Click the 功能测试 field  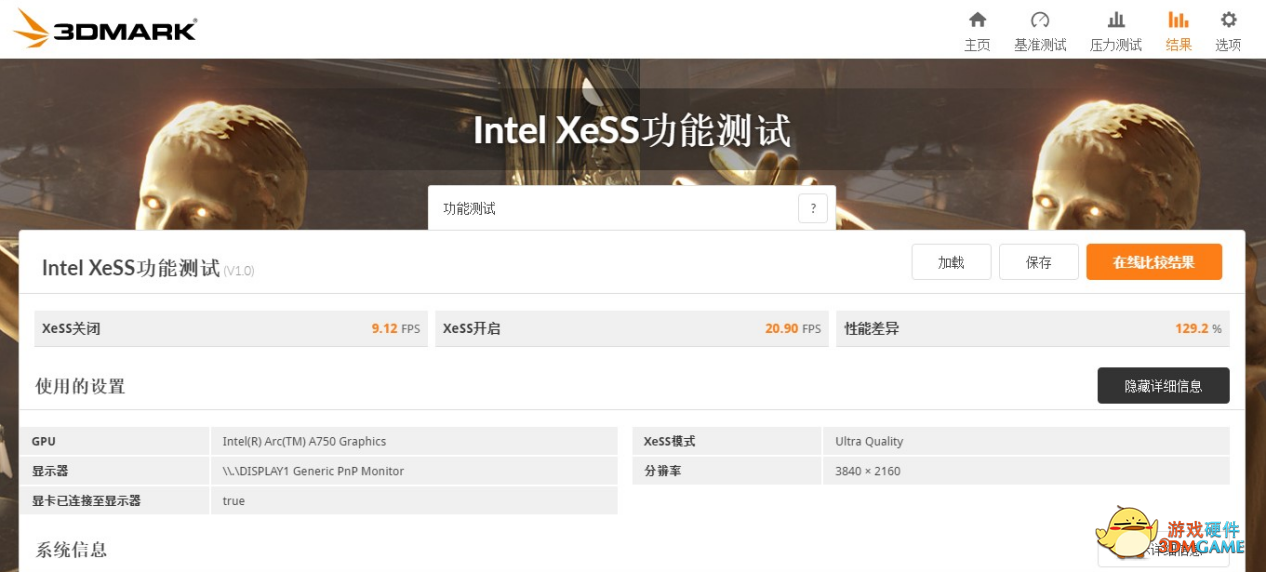tap(632, 208)
